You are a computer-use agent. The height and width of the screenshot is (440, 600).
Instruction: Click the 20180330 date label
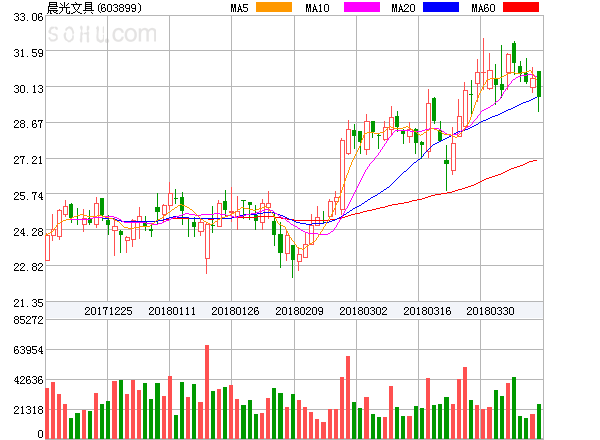pos(490,311)
